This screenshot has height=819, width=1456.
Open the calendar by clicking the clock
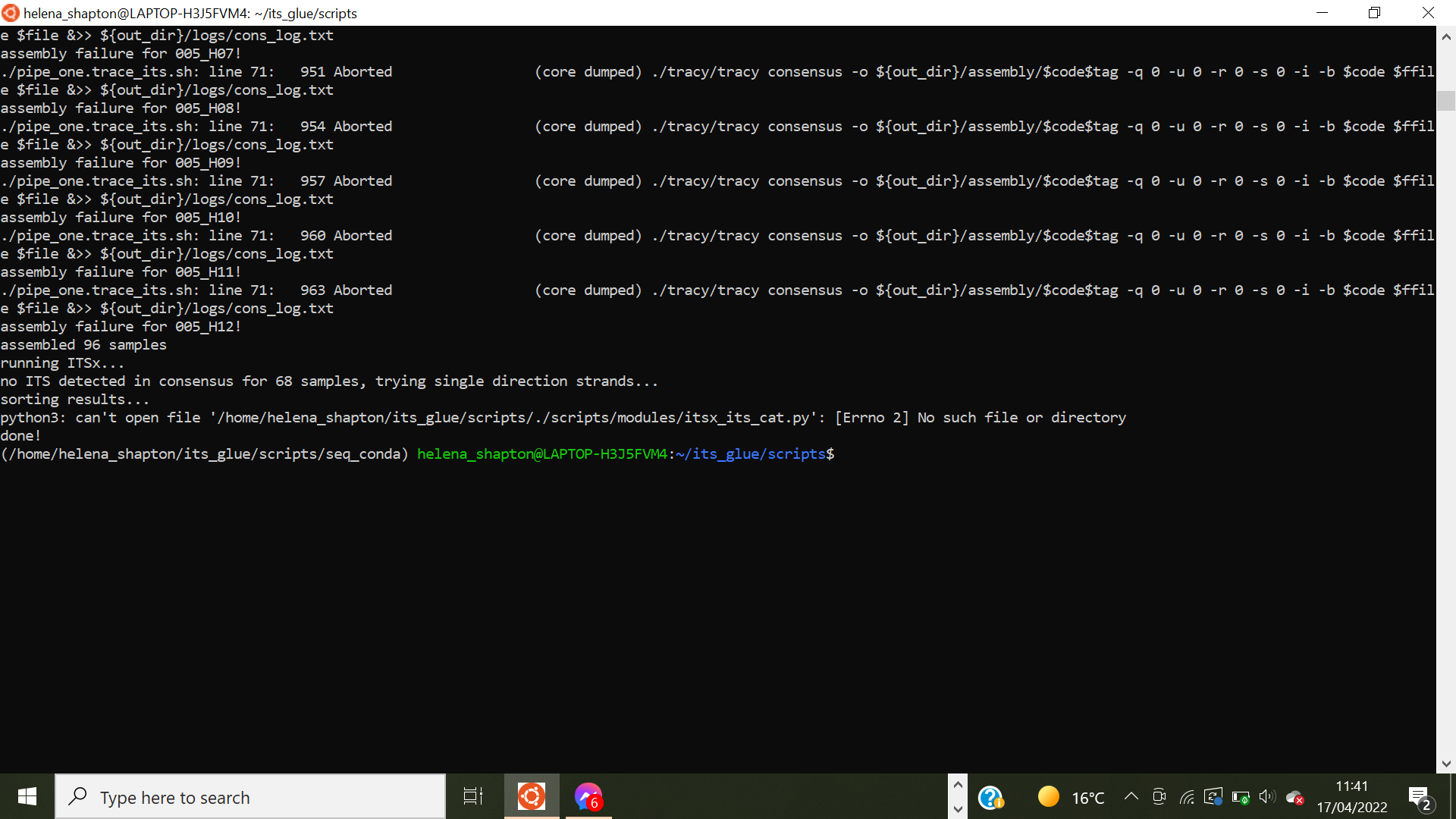1353,796
